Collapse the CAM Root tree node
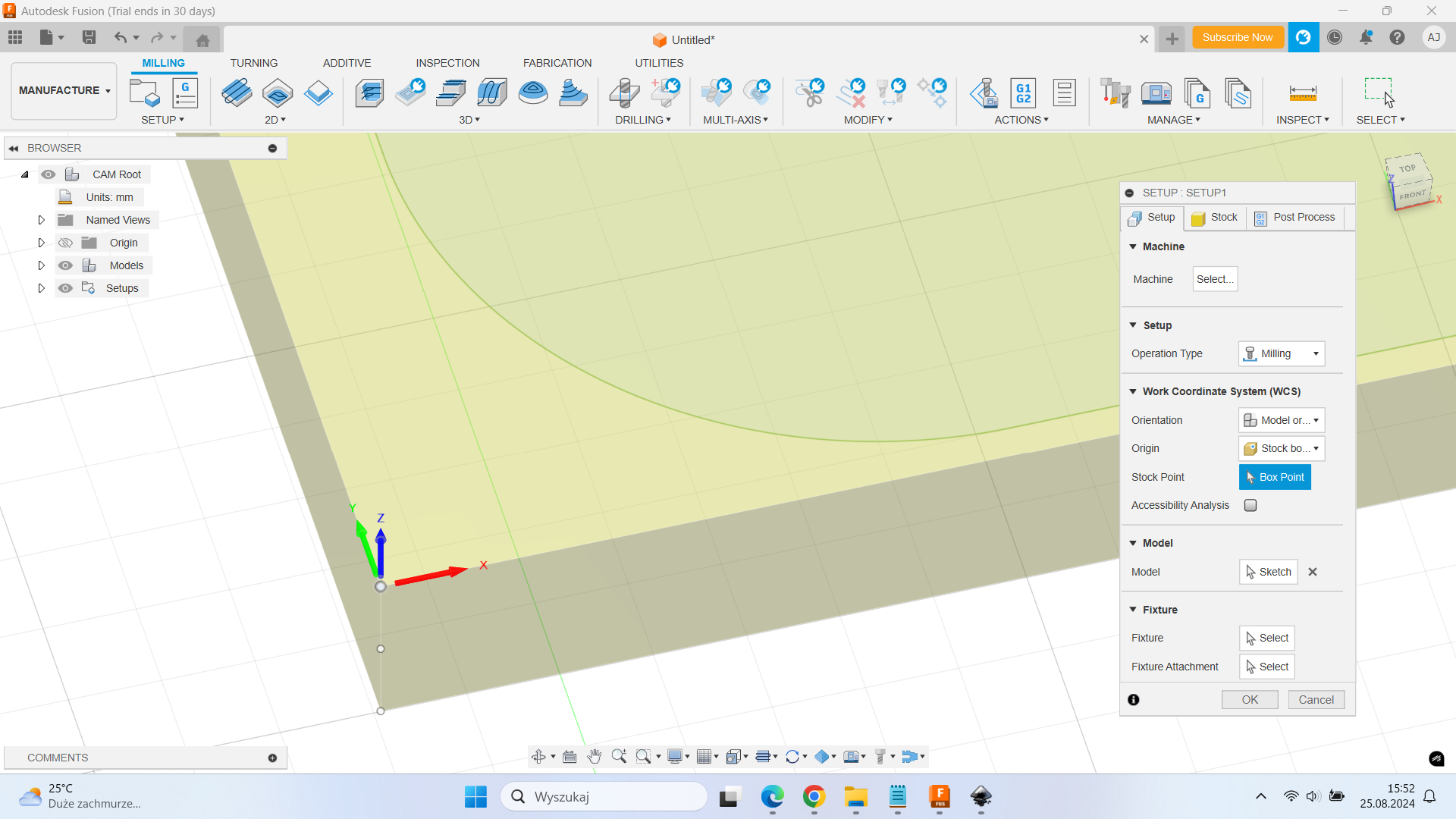This screenshot has height=819, width=1456. (x=25, y=174)
